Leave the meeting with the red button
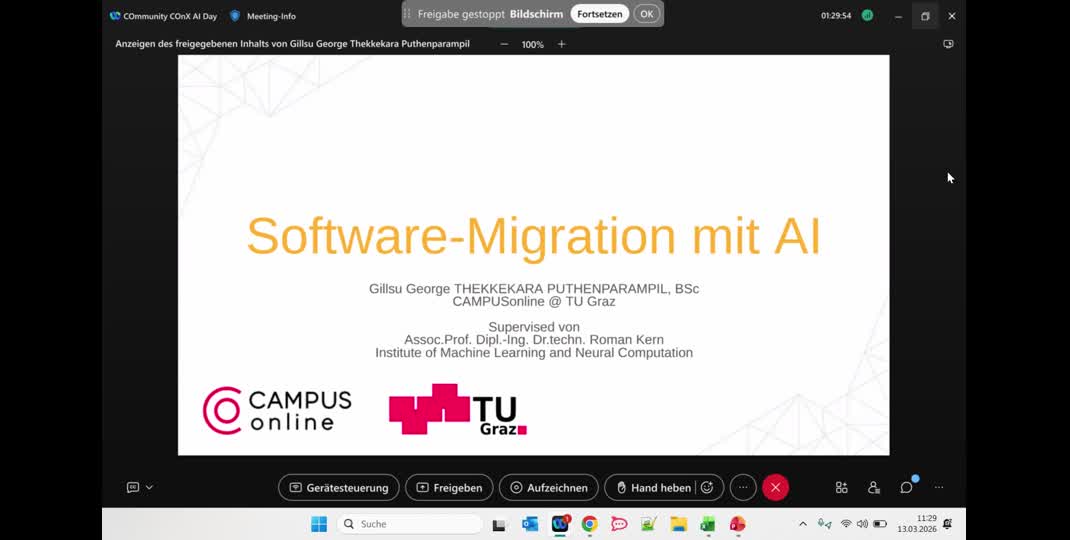Screen dimensions: 1070x540 775,487
